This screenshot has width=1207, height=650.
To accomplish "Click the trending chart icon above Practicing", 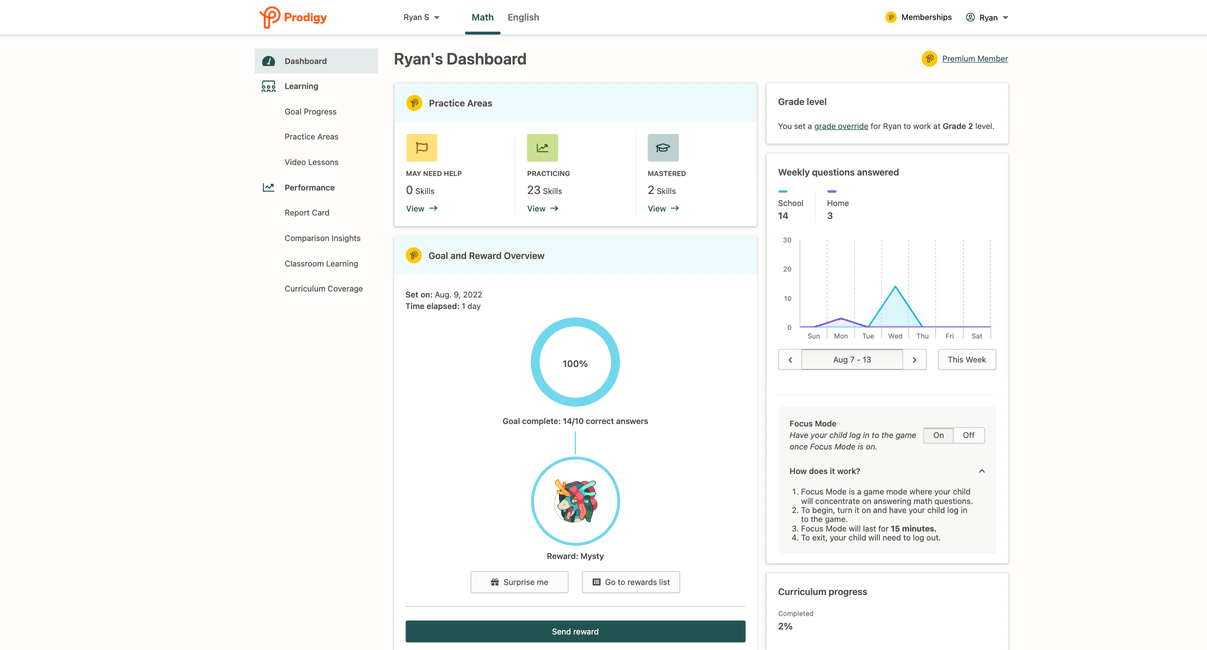I will [542, 147].
